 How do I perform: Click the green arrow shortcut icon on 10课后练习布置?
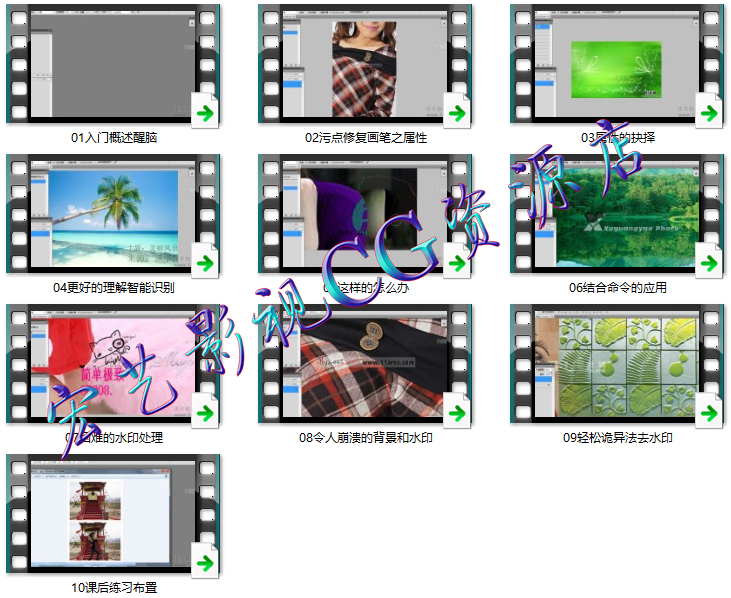[x=205, y=561]
